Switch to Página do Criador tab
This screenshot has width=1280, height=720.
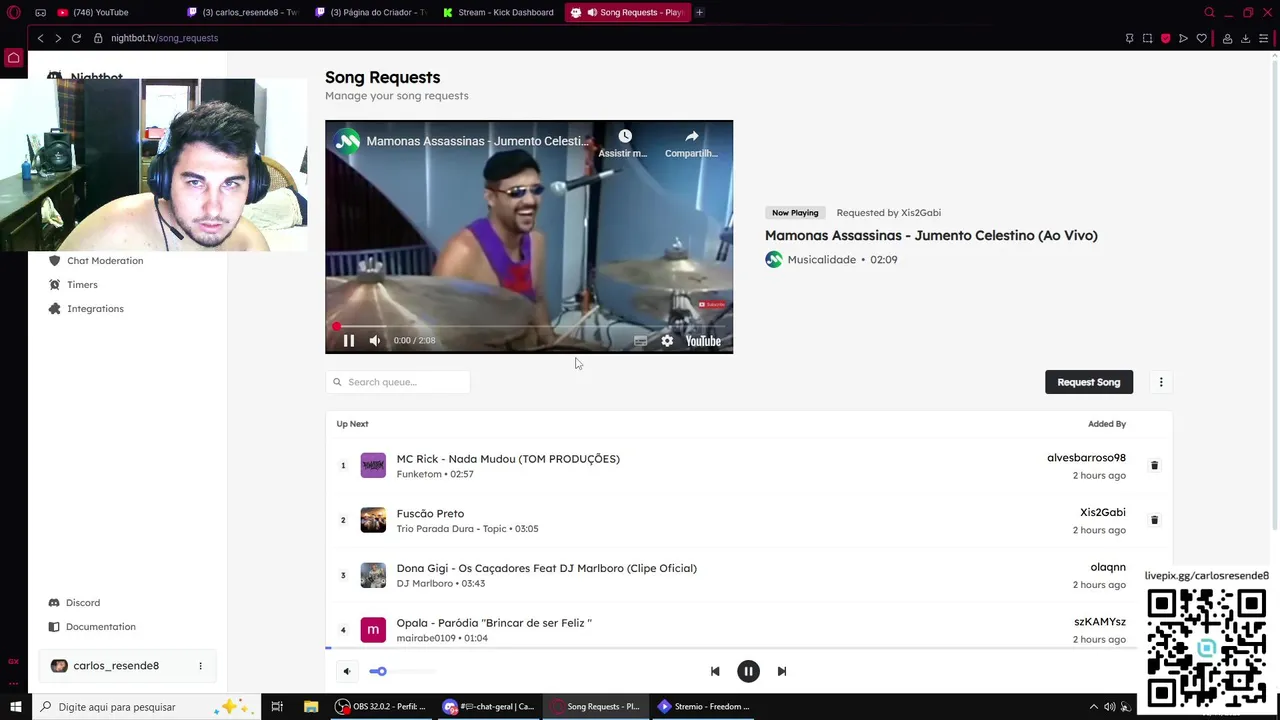(x=371, y=12)
